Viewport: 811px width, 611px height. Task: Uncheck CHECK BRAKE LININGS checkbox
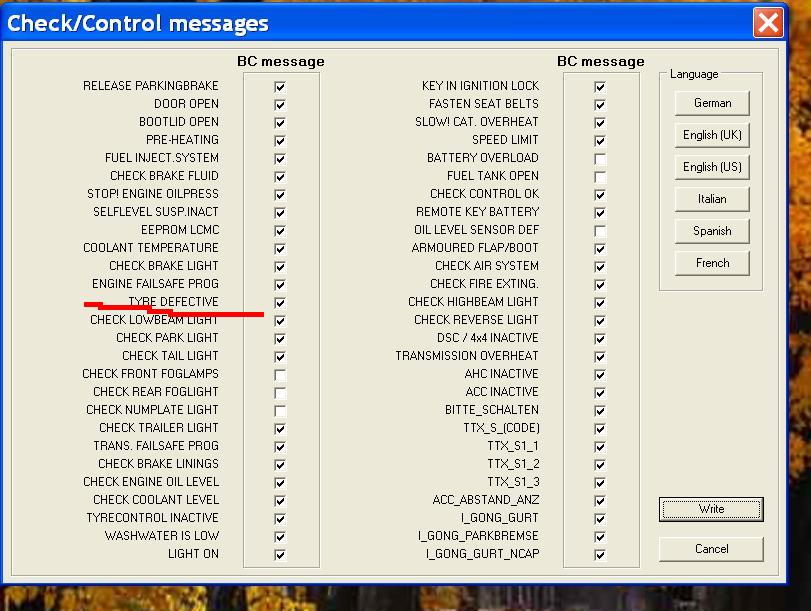280,465
